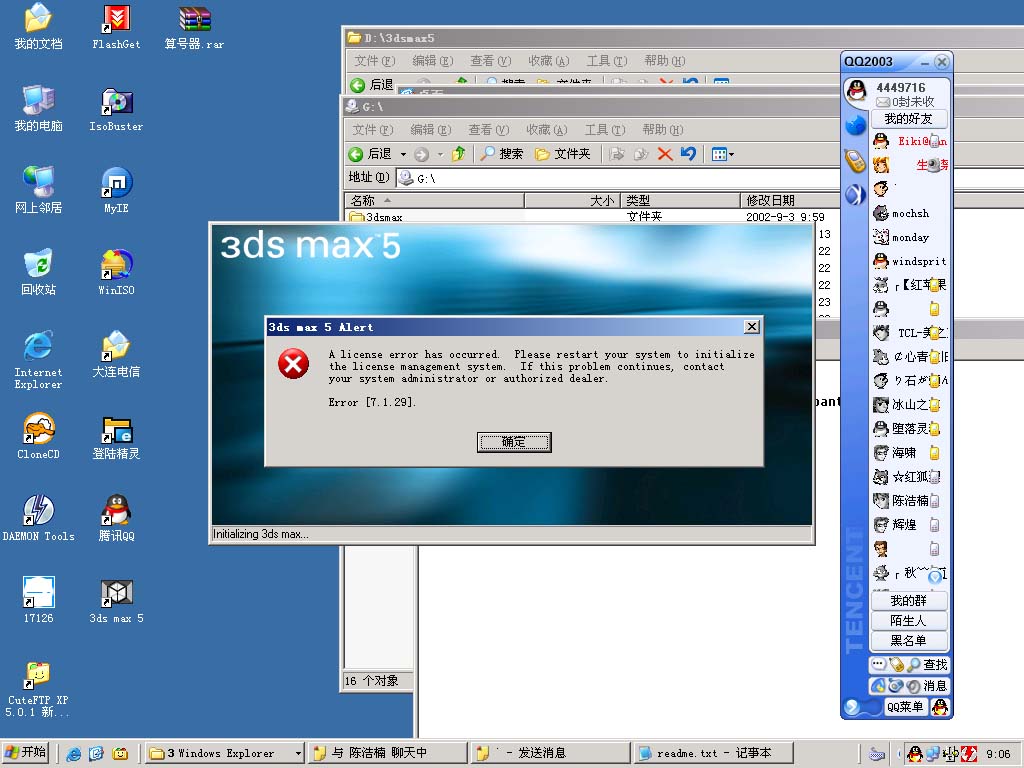Click 后退 in the G:\ window toolbar
This screenshot has height=768, width=1024.
point(370,154)
